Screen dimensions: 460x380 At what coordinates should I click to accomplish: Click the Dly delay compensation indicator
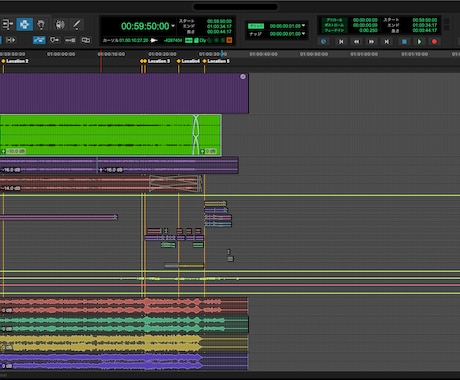point(203,40)
